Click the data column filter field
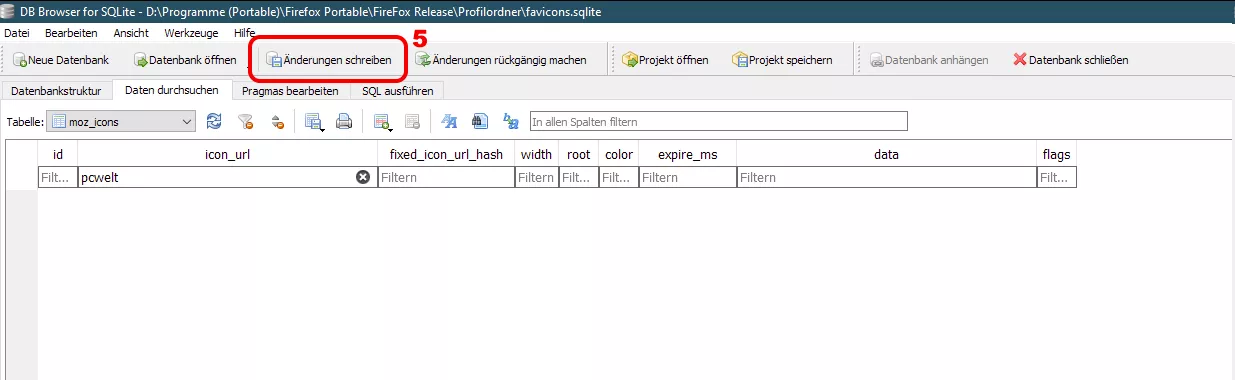The width and height of the screenshot is (1235, 380). coord(887,177)
